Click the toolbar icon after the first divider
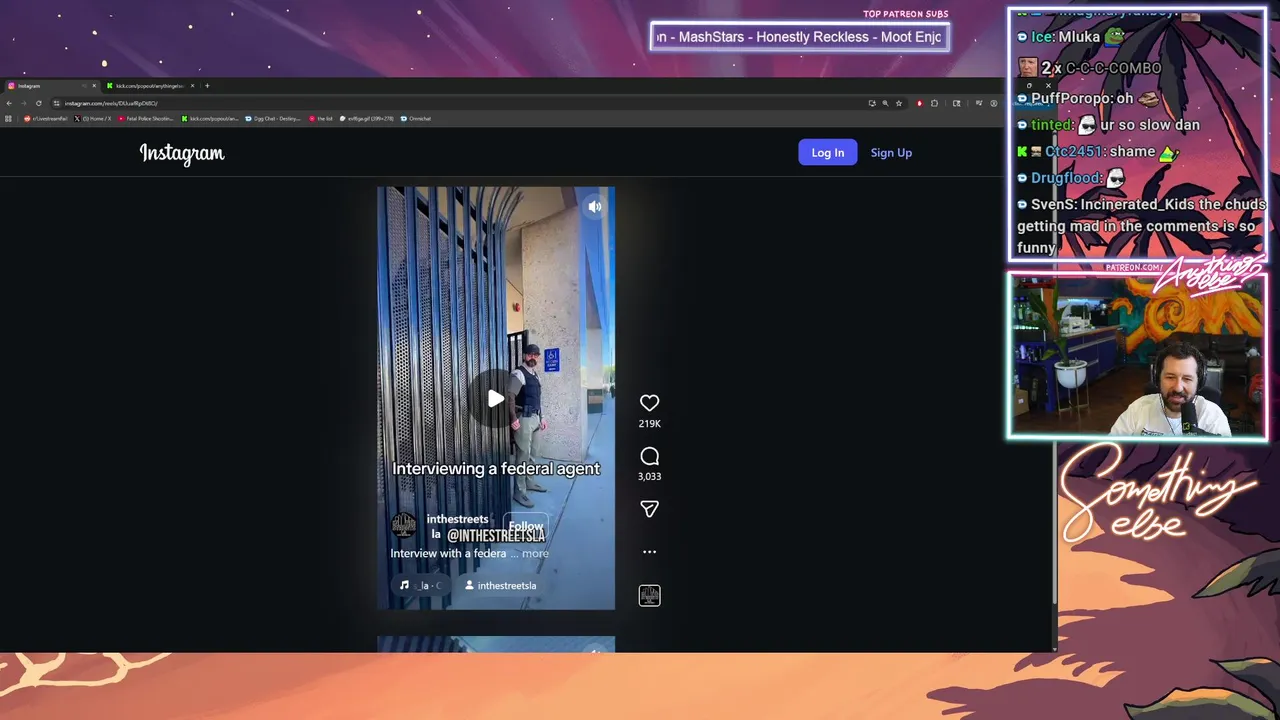The width and height of the screenshot is (1280, 720). coord(956,103)
